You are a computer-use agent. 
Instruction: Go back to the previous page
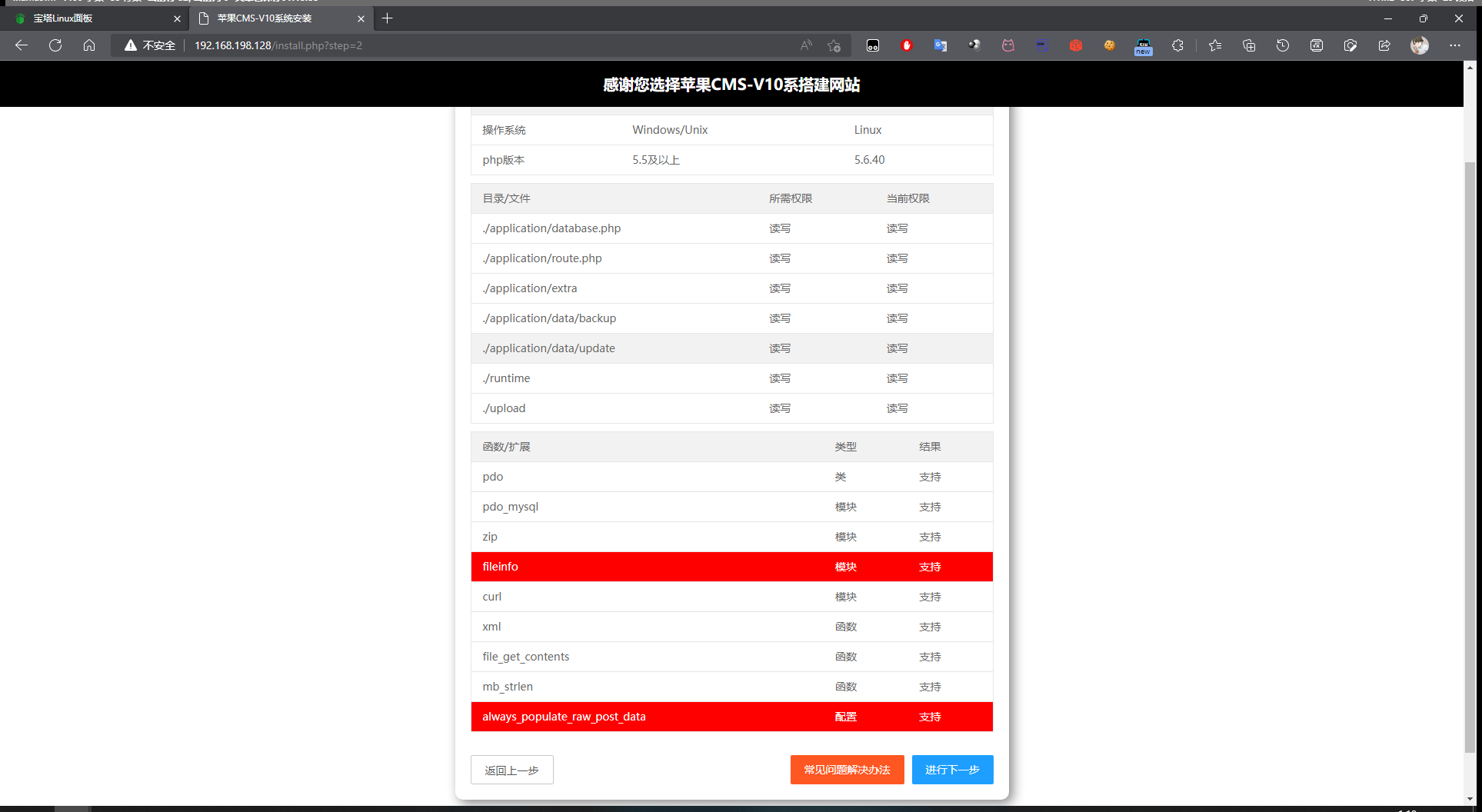[x=22, y=45]
